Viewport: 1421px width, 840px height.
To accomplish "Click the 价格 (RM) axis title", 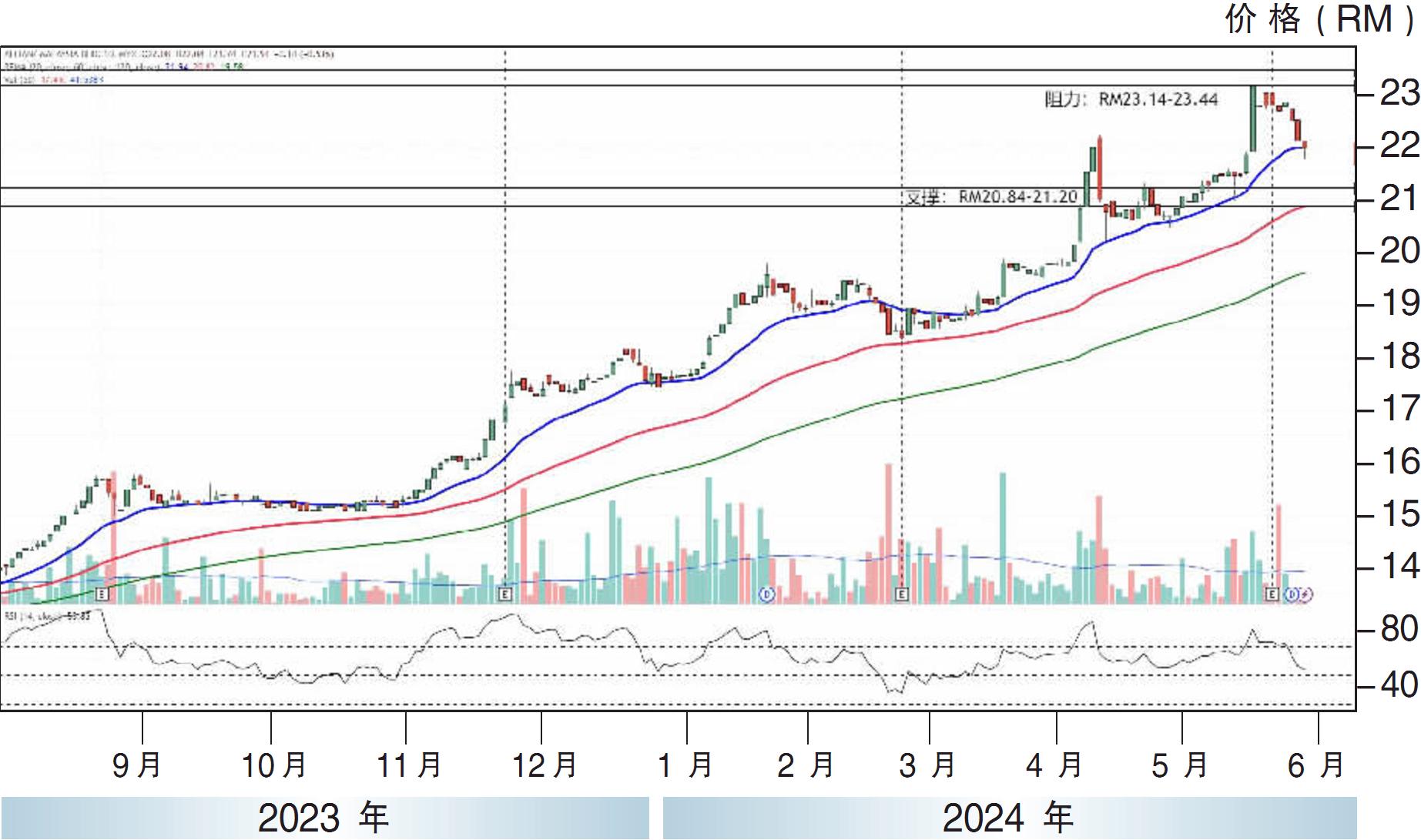I will click(1321, 19).
